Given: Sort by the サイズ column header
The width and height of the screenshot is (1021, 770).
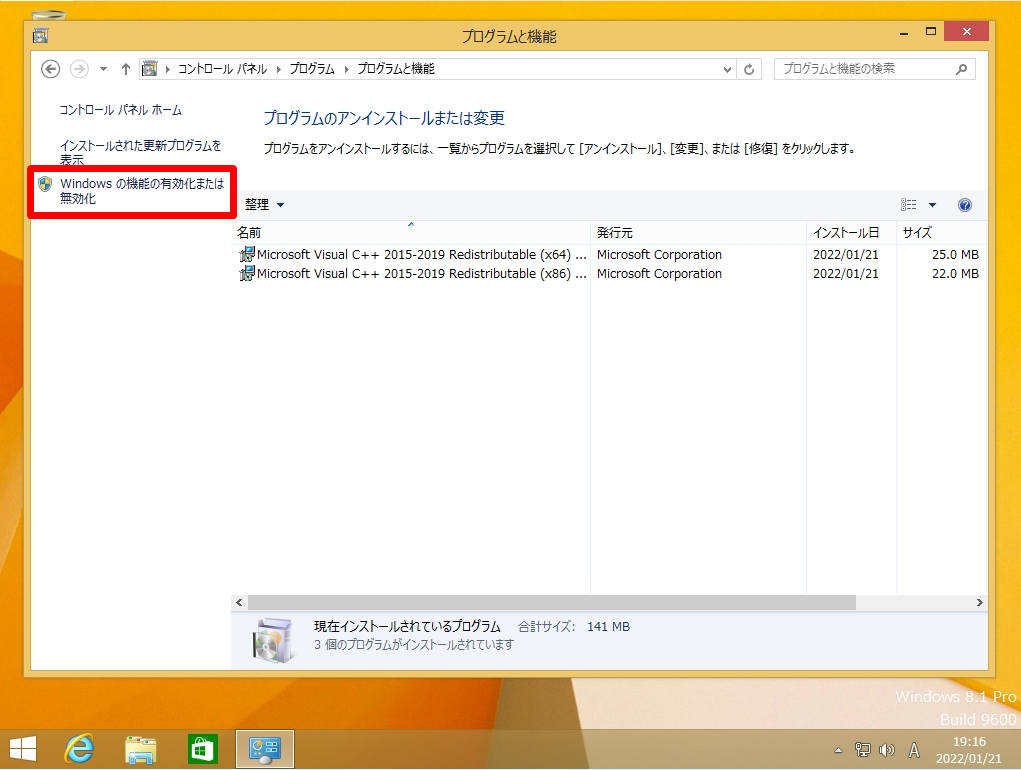Looking at the screenshot, I should click(x=941, y=232).
